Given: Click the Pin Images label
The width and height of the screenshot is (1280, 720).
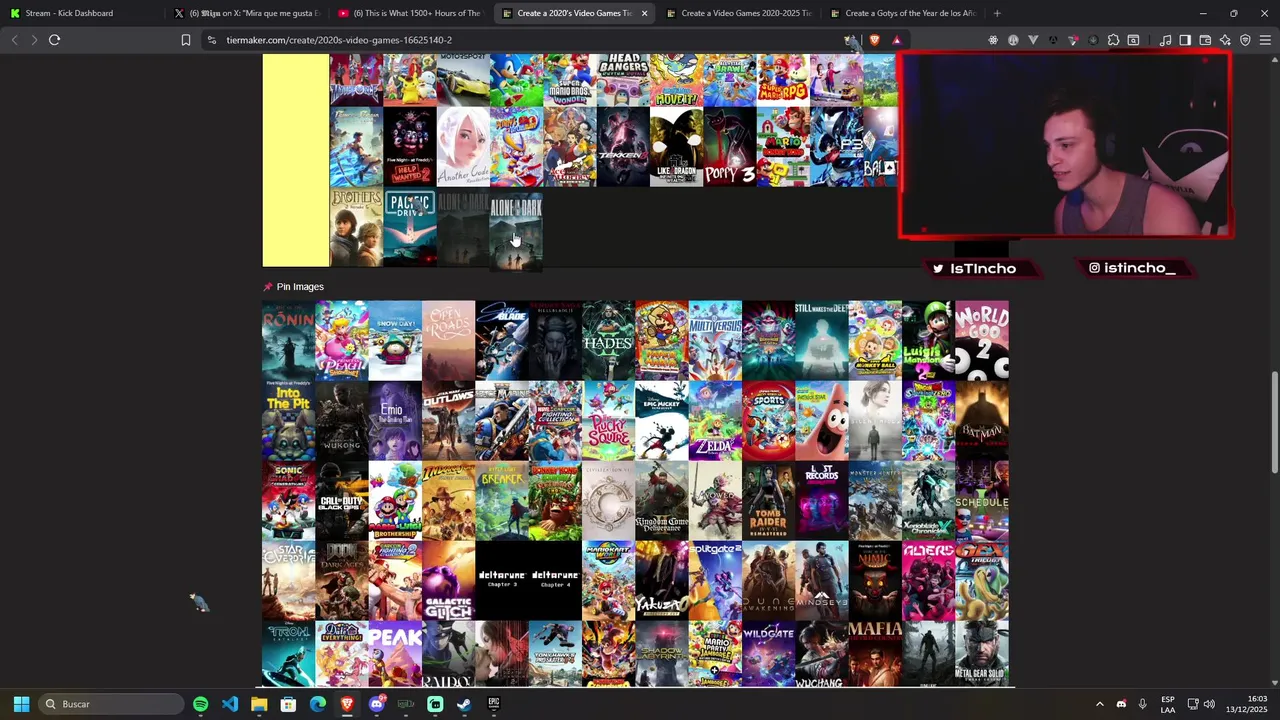Looking at the screenshot, I should (300, 287).
